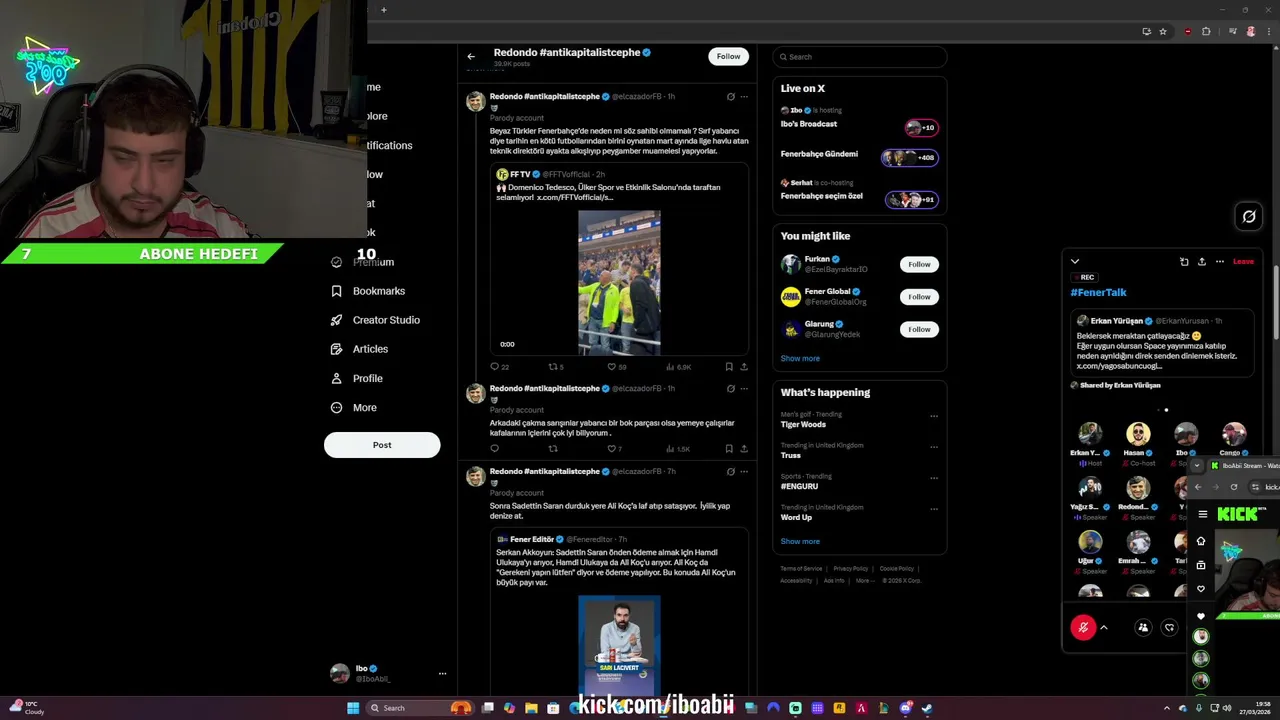
Task: Open options for the Truss trend
Action: (x=934, y=447)
